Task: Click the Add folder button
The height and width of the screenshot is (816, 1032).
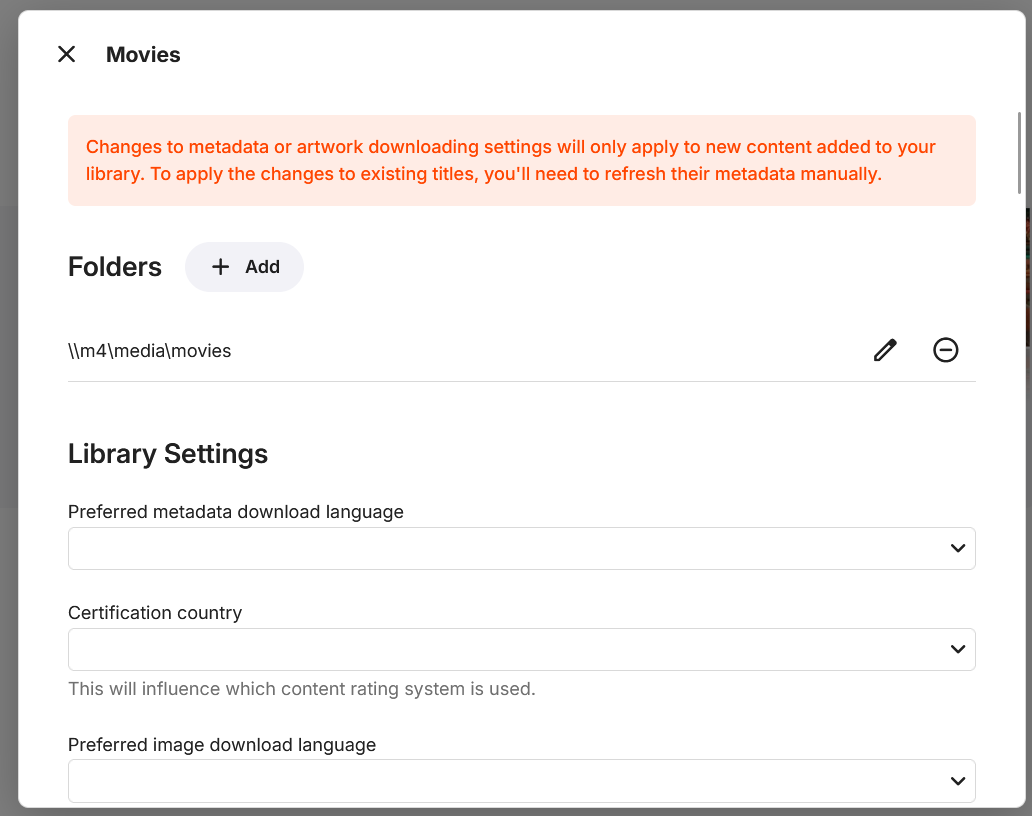Action: click(244, 267)
